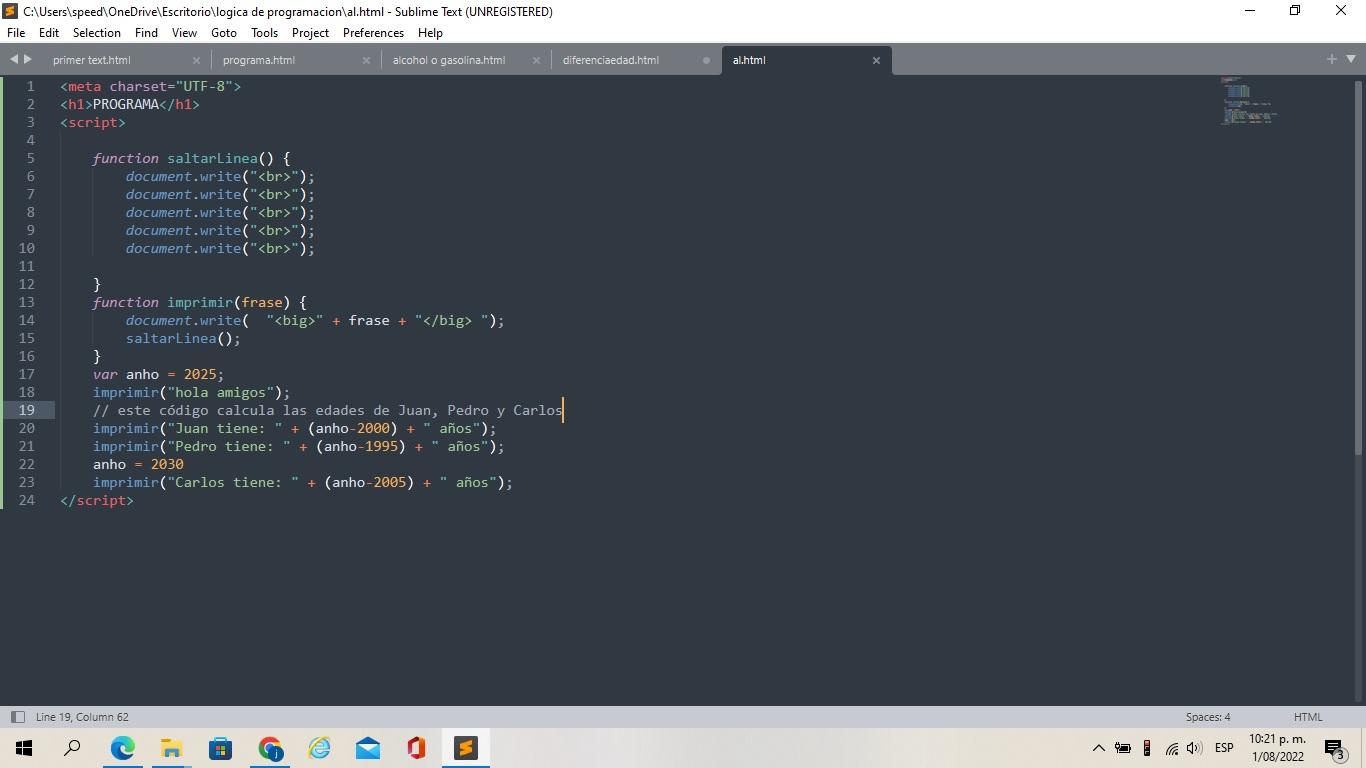Open the Project menu

pos(310,33)
